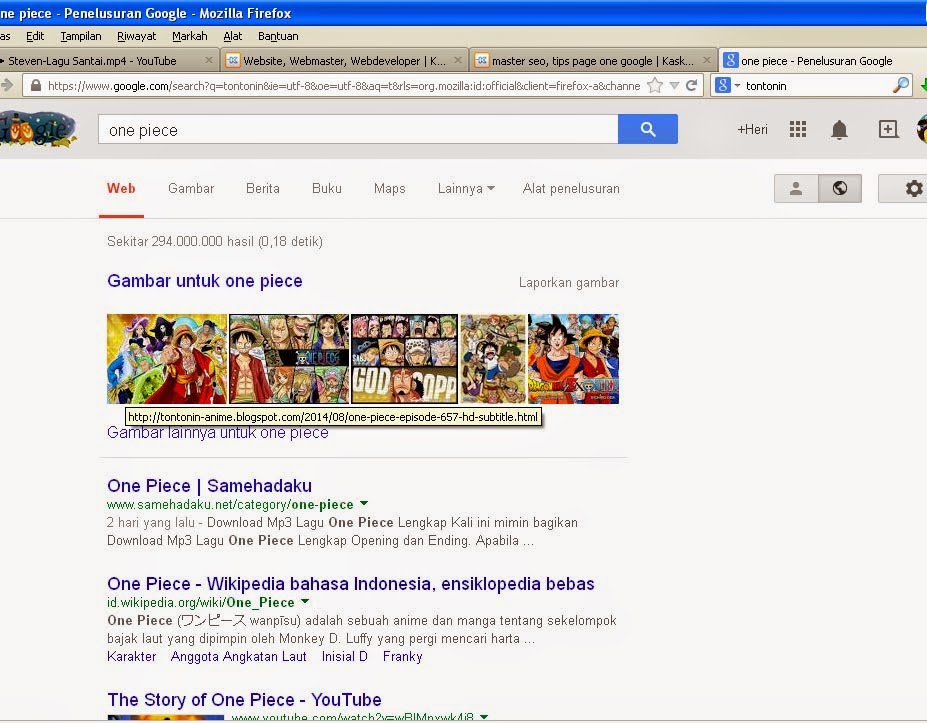Click the share/post plus icon
Screen dimensions: 927x723
887,128
